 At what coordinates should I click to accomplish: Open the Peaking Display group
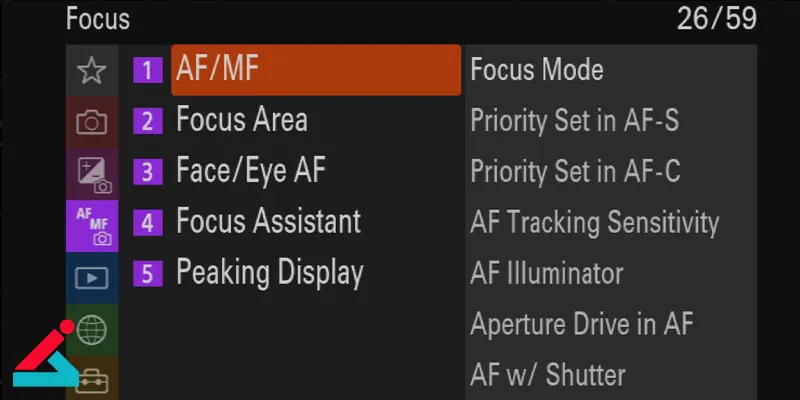(x=269, y=272)
